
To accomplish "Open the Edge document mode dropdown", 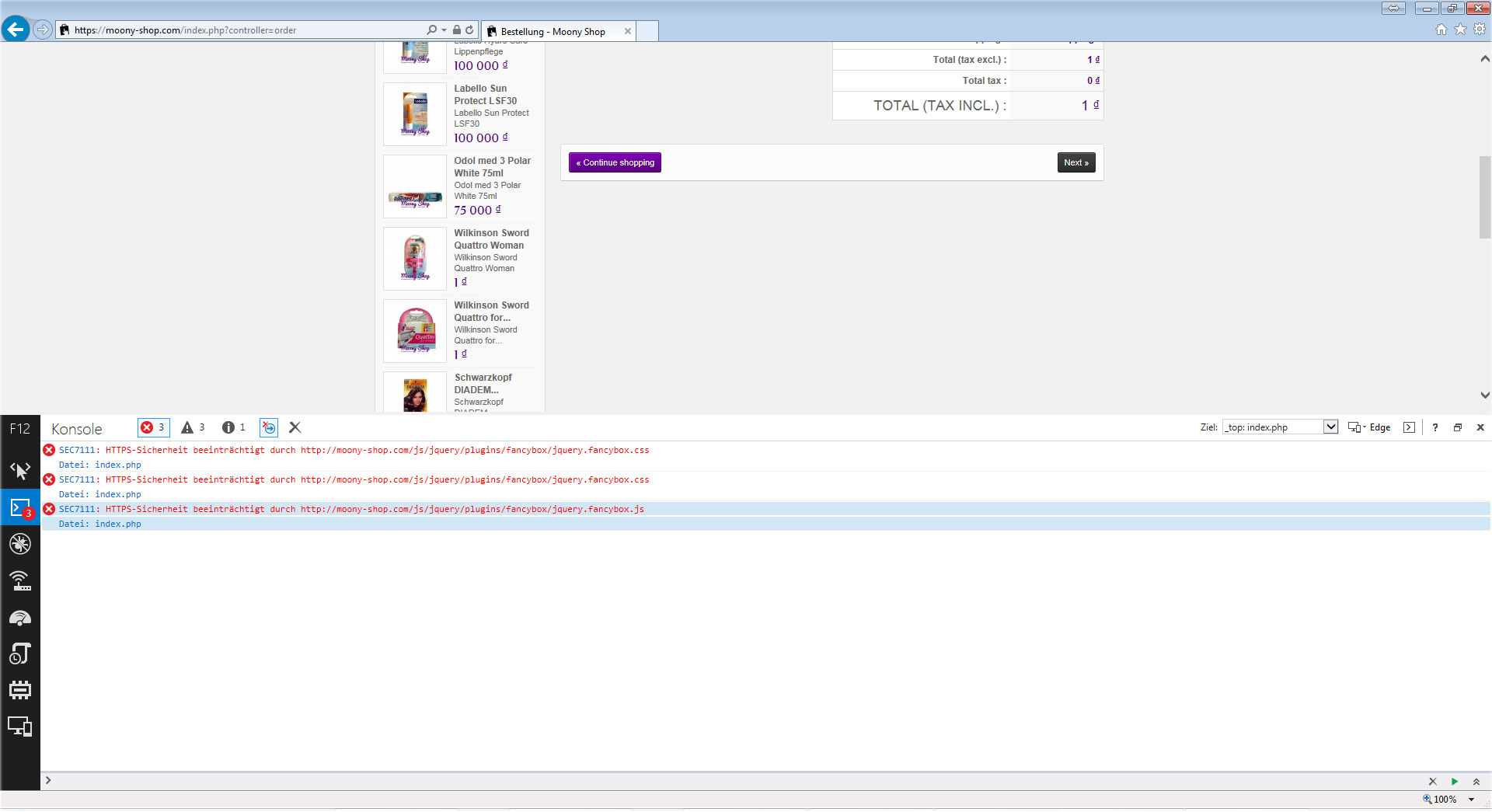I will [1369, 427].
